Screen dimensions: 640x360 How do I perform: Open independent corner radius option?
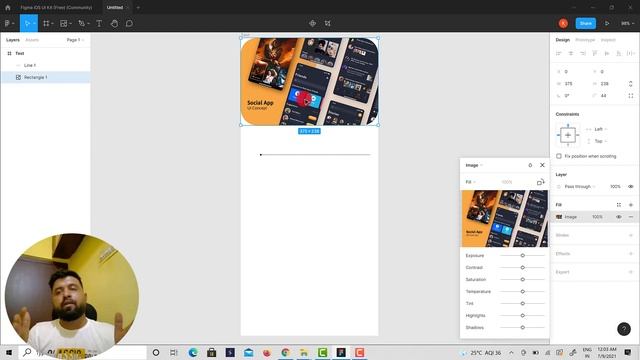631,96
